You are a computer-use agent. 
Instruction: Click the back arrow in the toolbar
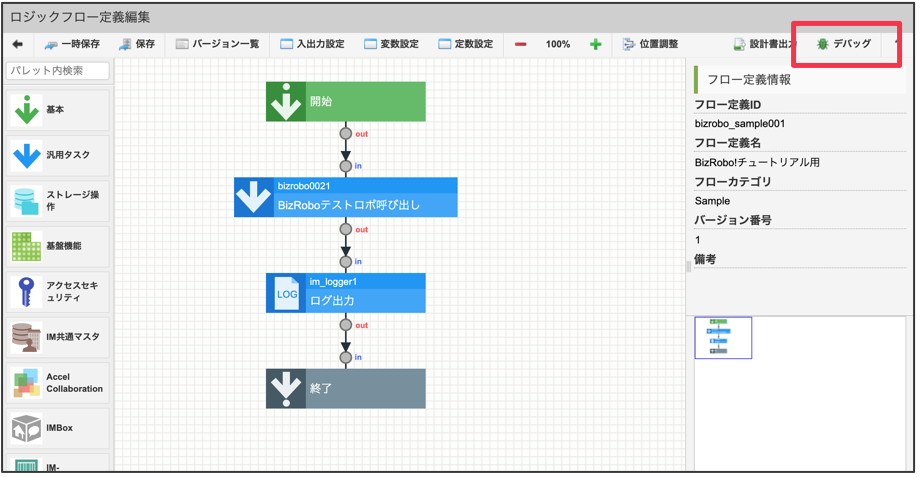tap(18, 44)
